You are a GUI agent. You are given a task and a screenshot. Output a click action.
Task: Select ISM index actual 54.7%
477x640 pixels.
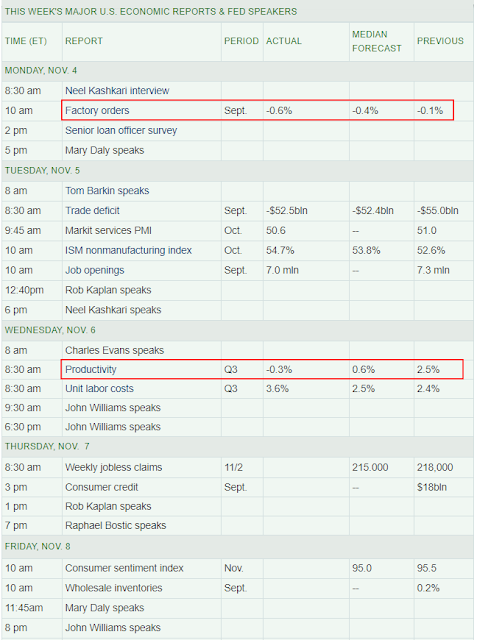point(280,251)
